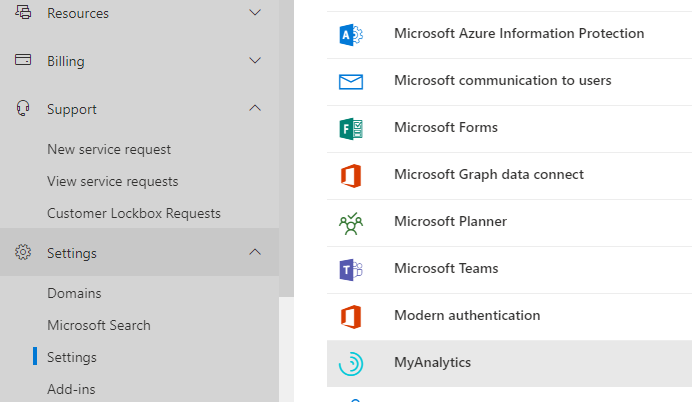Click the Office icon beside Microsoft Graph data connect
This screenshot has width=692, height=402.
point(351,176)
